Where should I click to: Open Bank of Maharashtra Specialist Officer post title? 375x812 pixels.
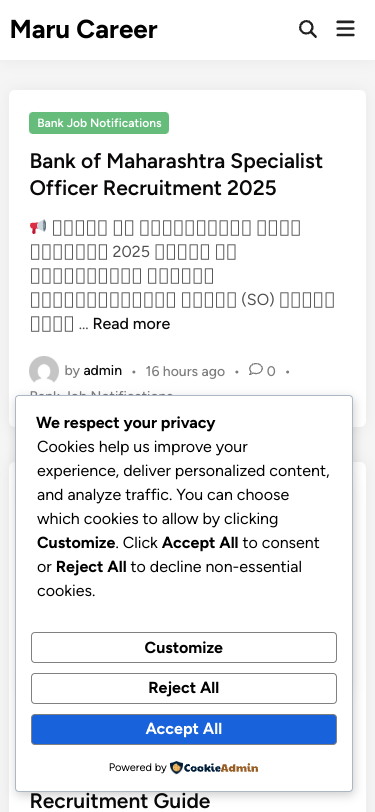(176, 175)
